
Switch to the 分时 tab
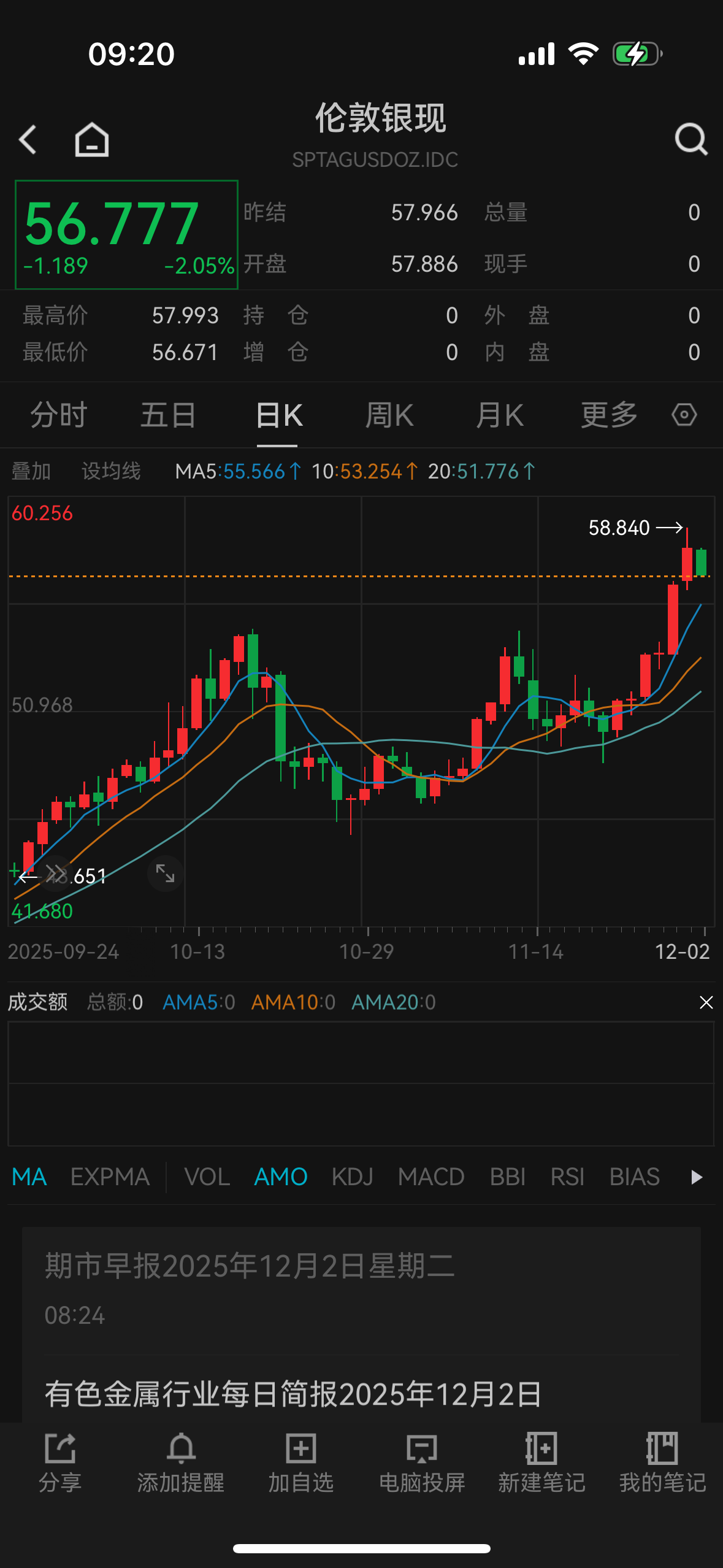pyautogui.click(x=59, y=415)
